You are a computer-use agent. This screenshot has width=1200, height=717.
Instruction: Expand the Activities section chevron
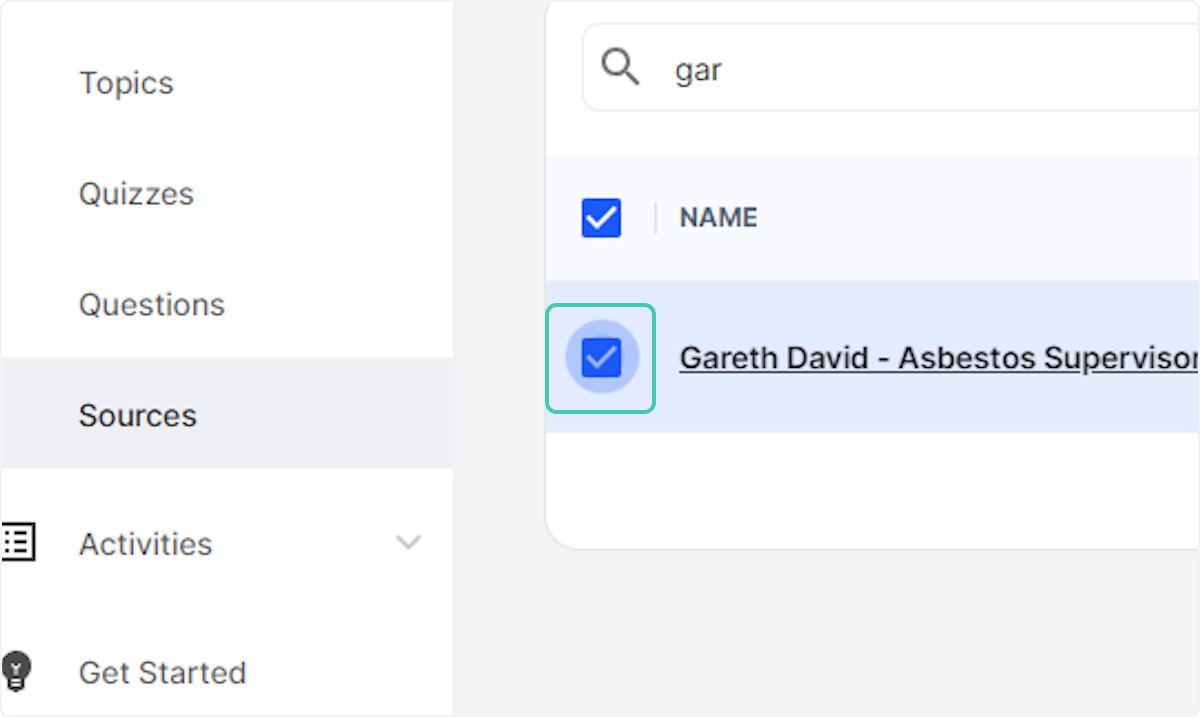pos(408,542)
